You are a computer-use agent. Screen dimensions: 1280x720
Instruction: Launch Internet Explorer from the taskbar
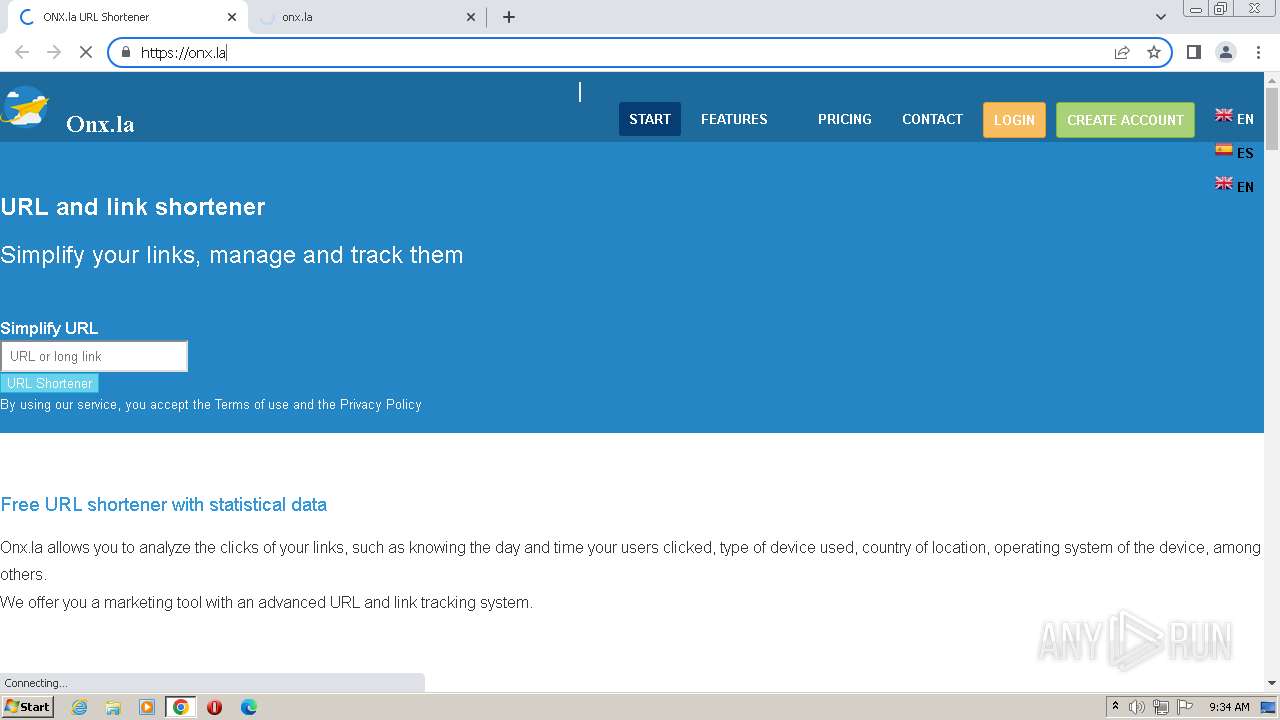[79, 707]
